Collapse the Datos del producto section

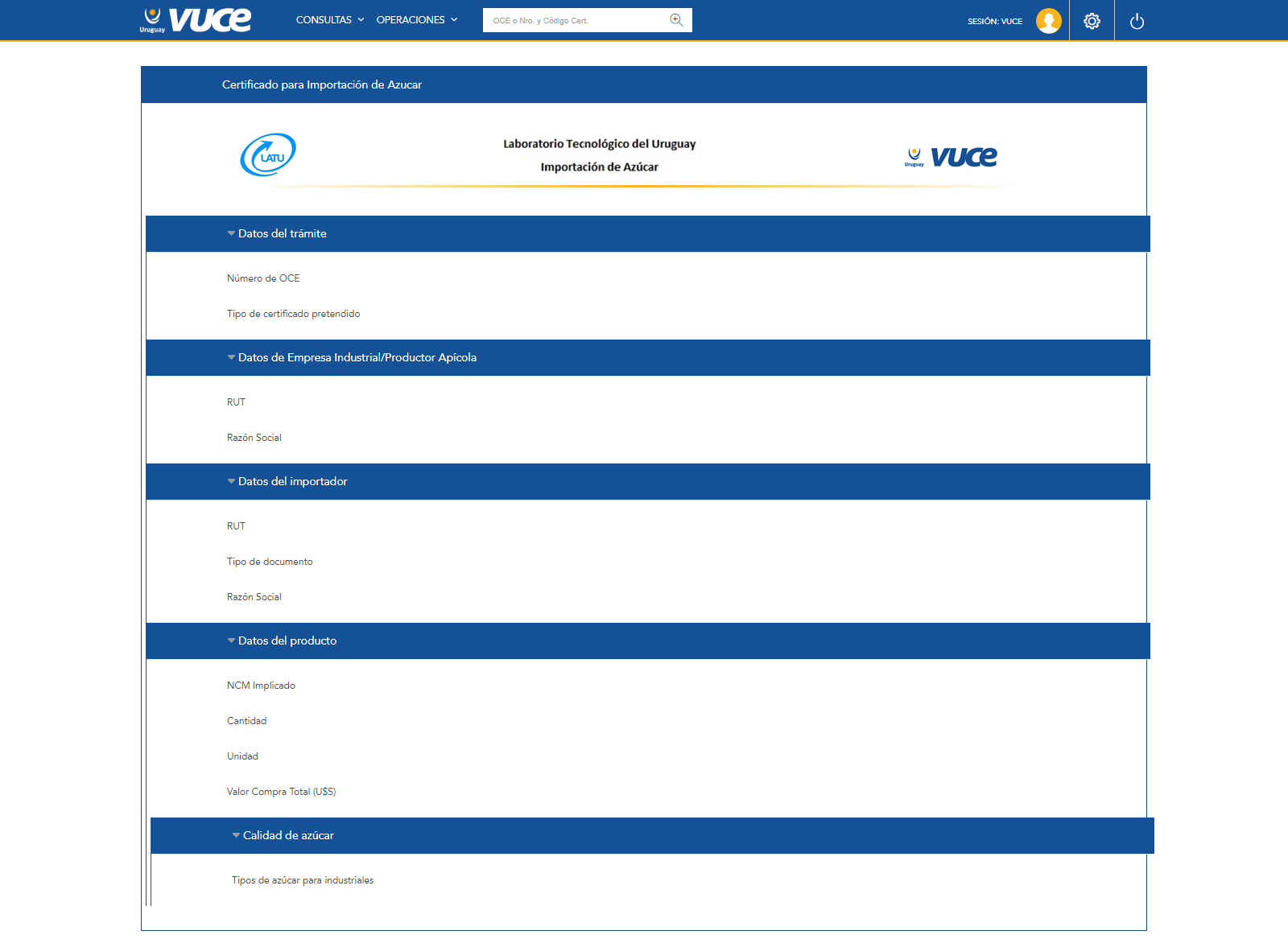tap(232, 640)
